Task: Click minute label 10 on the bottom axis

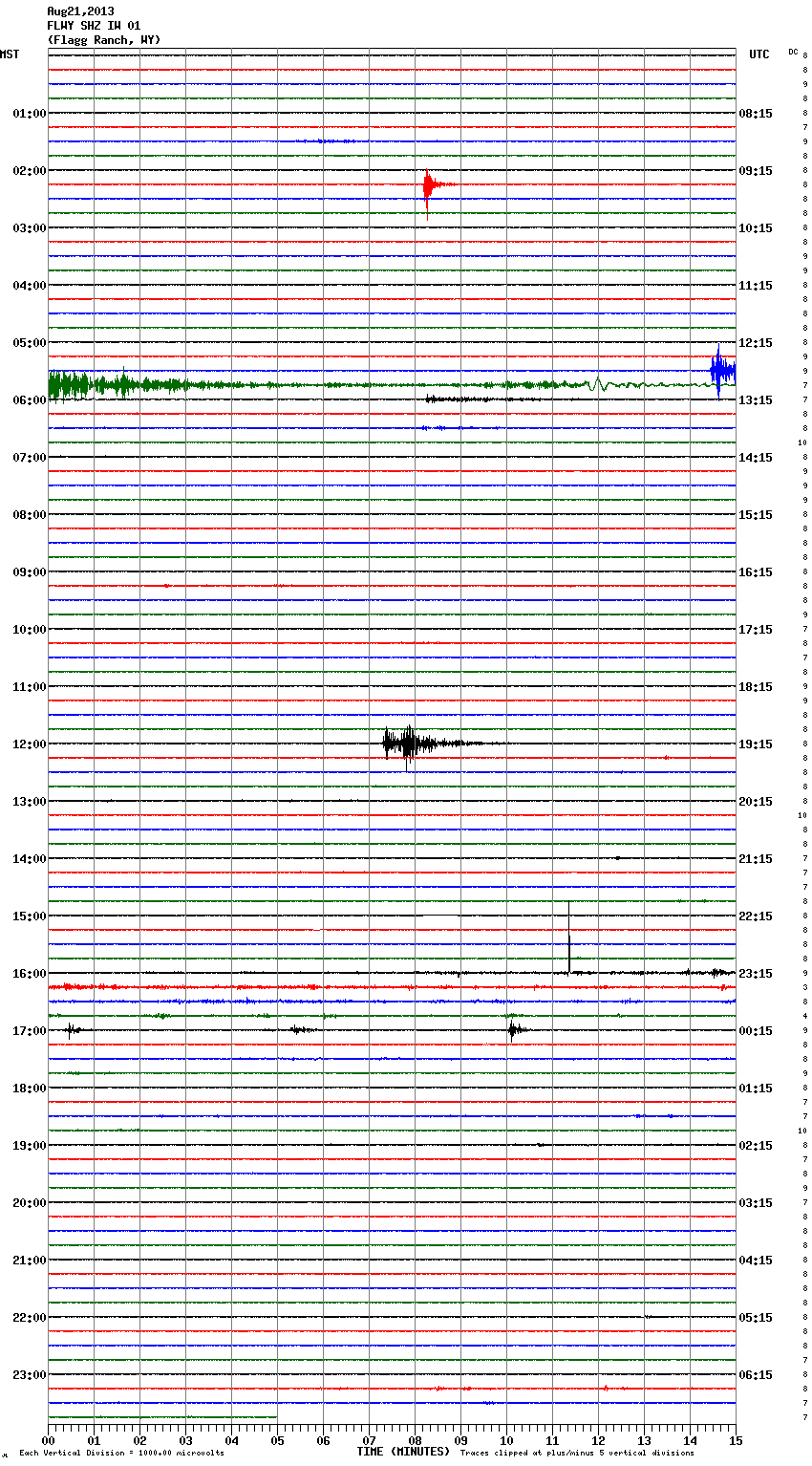Action: click(x=506, y=1440)
